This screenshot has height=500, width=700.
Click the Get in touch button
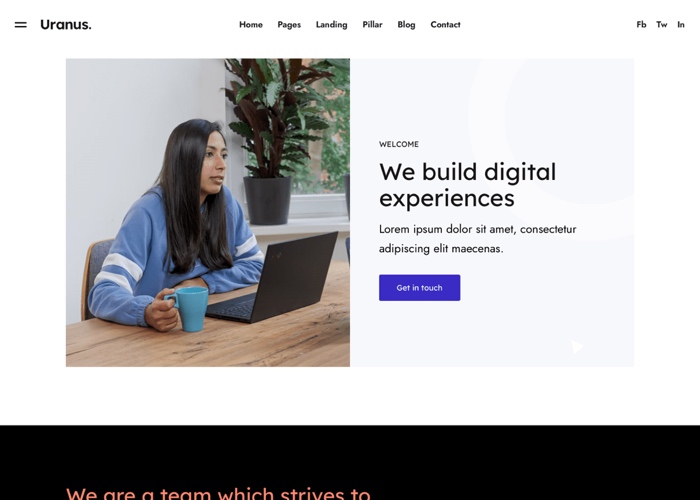point(419,288)
